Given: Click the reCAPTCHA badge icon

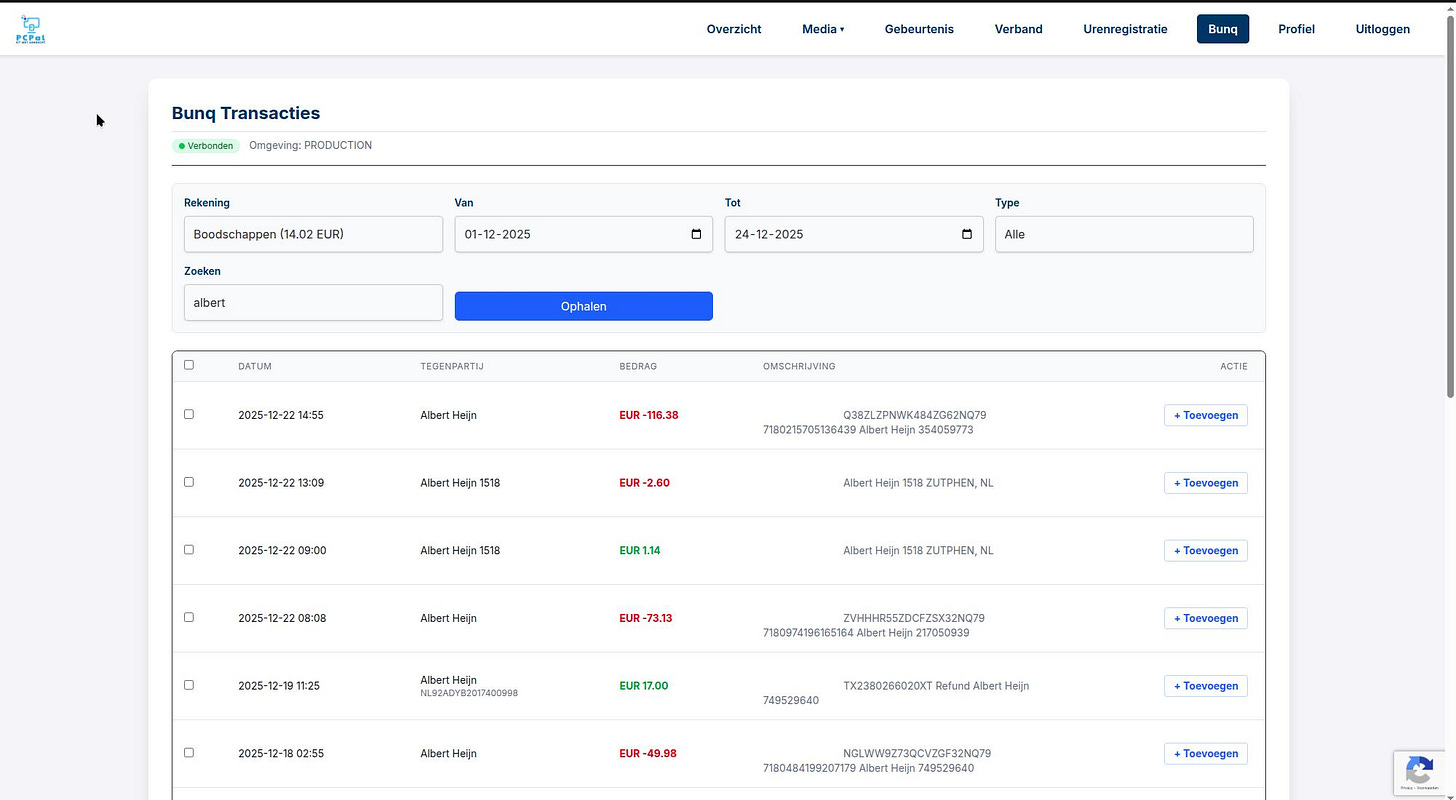Looking at the screenshot, I should [1419, 771].
